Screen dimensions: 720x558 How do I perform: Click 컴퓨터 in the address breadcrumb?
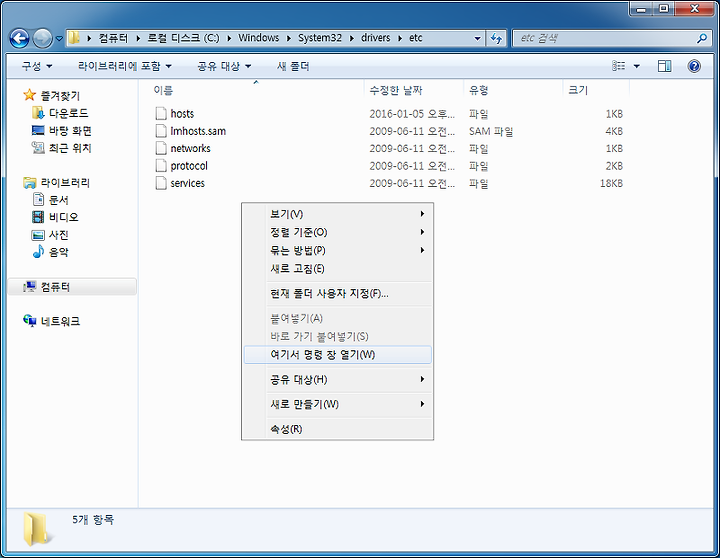(113, 38)
